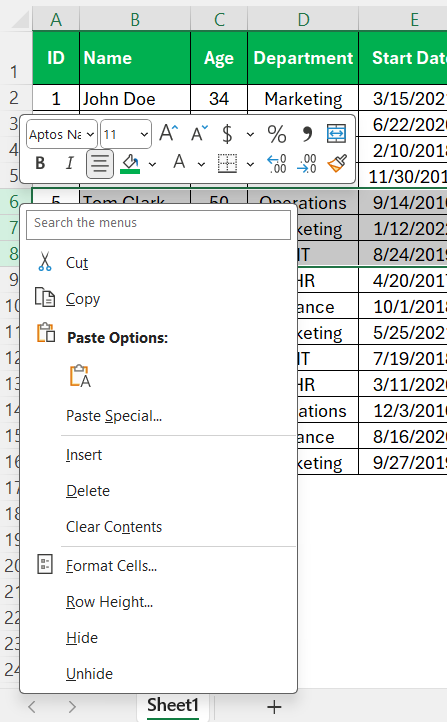Select column C header
The height and width of the screenshot is (722, 447).
coord(219,19)
